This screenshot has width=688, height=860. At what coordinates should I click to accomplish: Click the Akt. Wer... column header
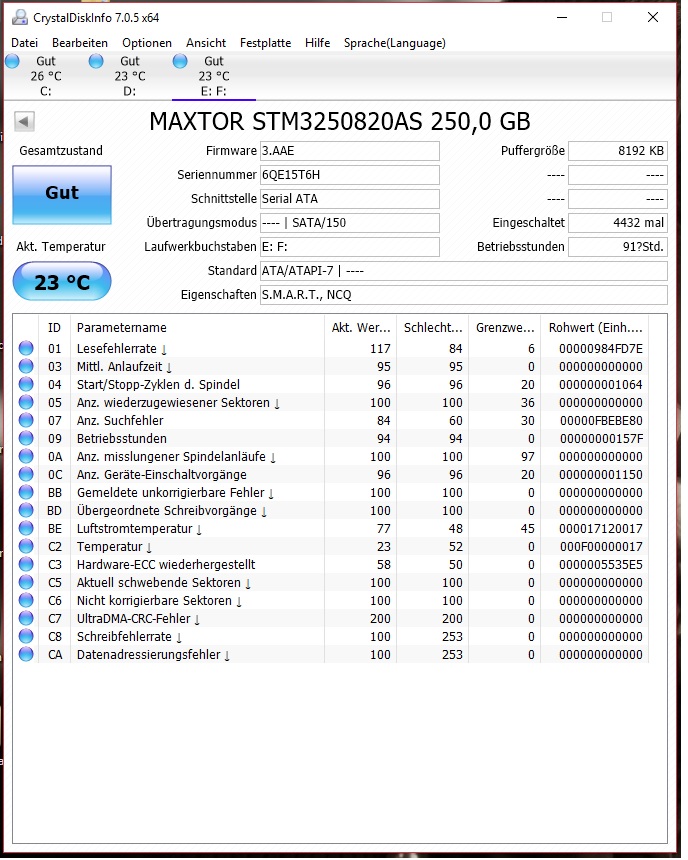pyautogui.click(x=360, y=327)
